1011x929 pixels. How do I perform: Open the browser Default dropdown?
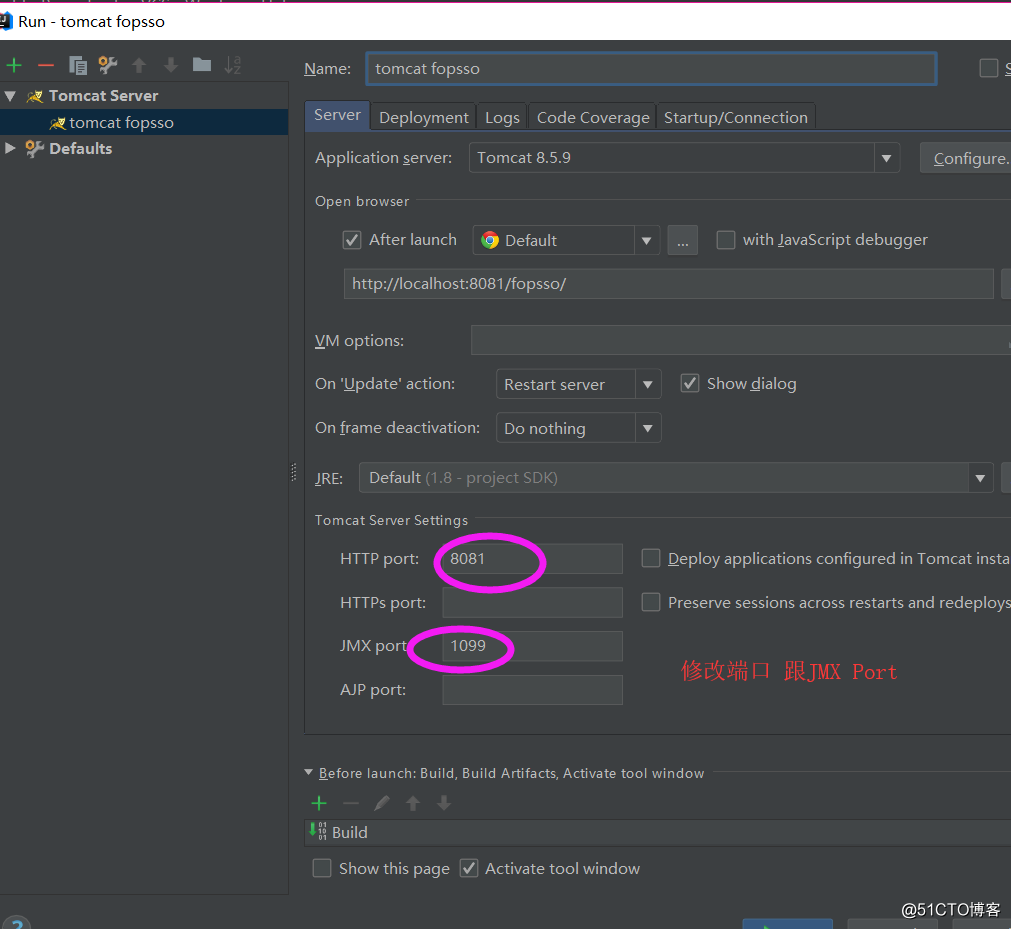click(647, 240)
